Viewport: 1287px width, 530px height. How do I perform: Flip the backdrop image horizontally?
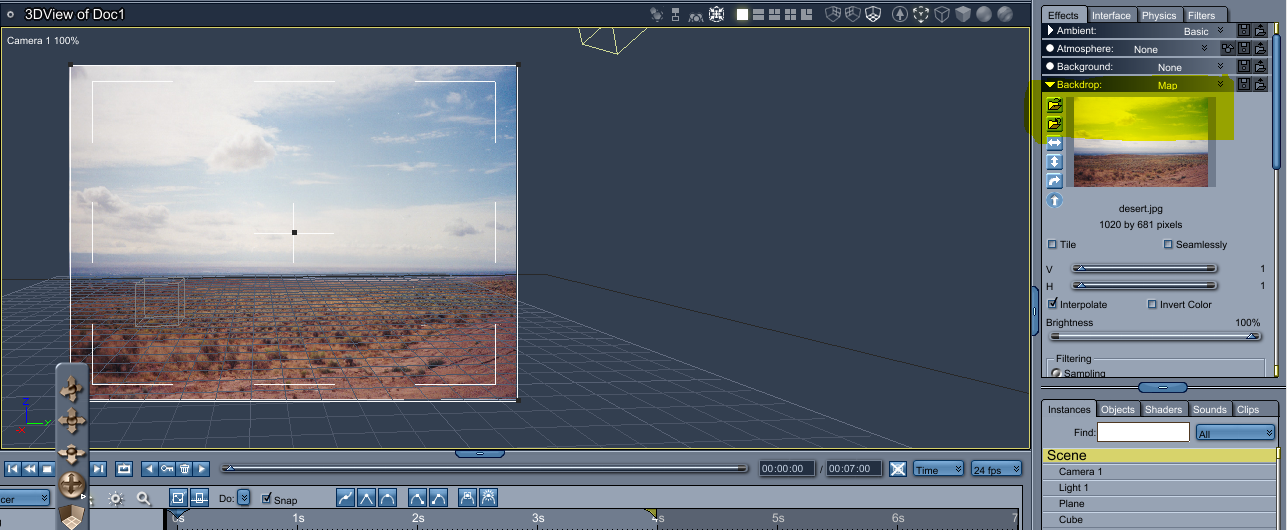coord(1054,143)
